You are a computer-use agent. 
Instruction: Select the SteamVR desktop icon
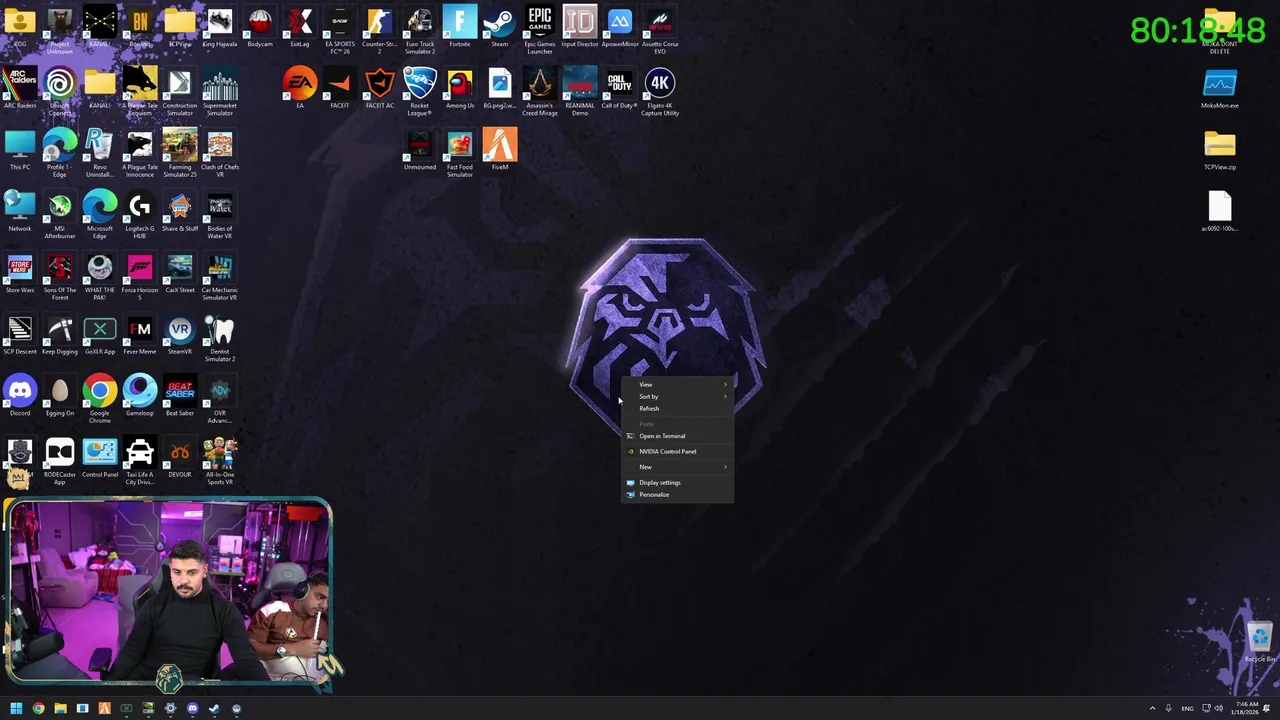pyautogui.click(x=180, y=335)
